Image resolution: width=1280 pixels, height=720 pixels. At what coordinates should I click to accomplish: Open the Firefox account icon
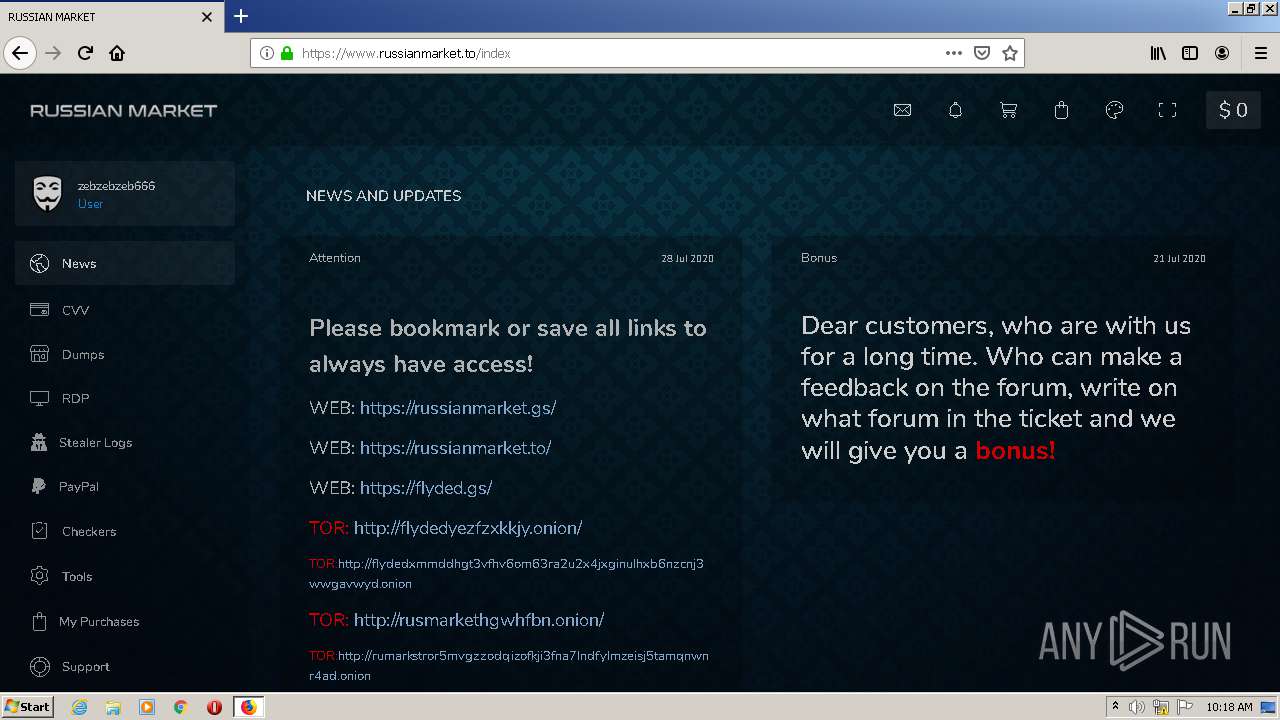[1222, 53]
